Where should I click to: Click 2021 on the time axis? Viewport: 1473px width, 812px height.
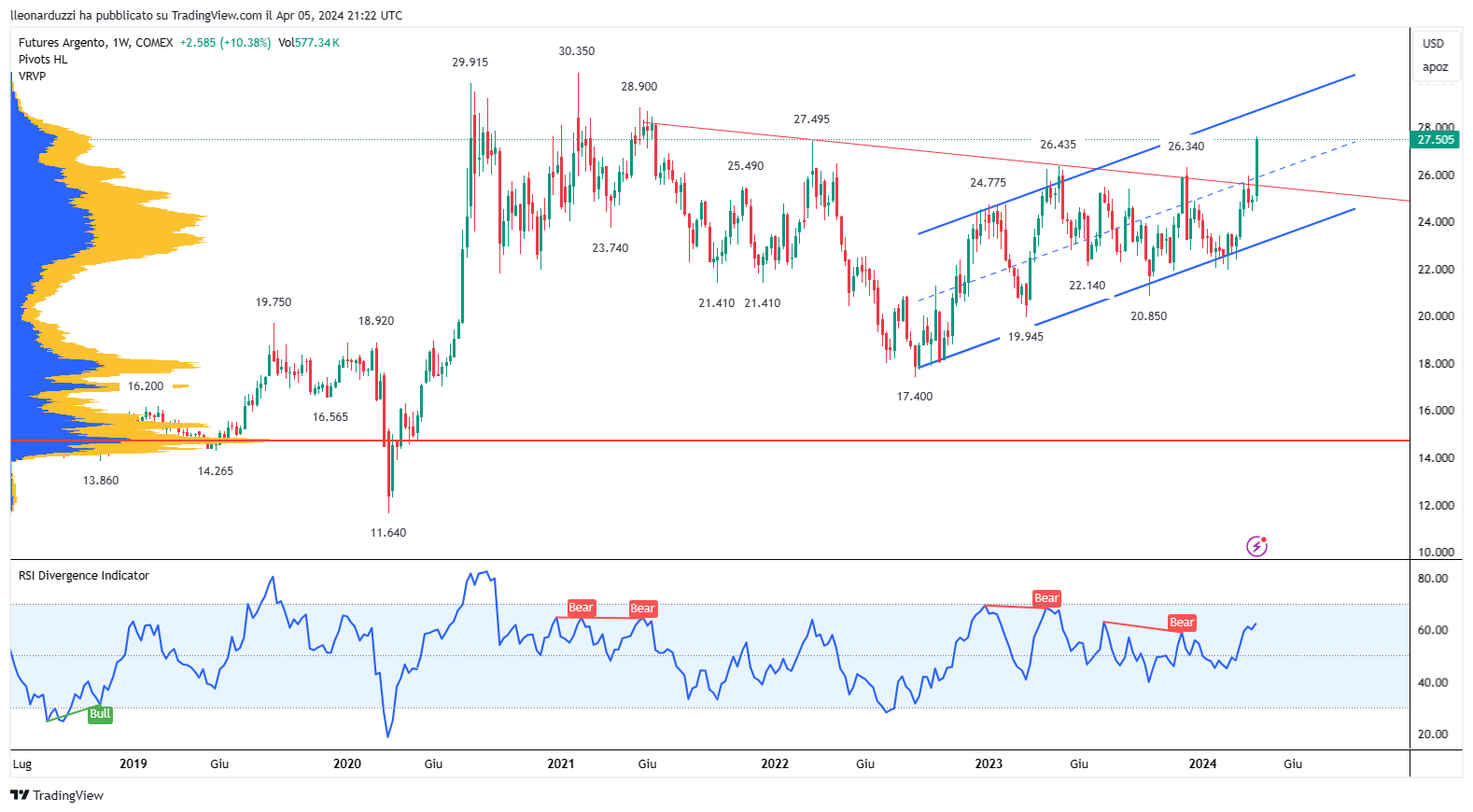[561, 763]
